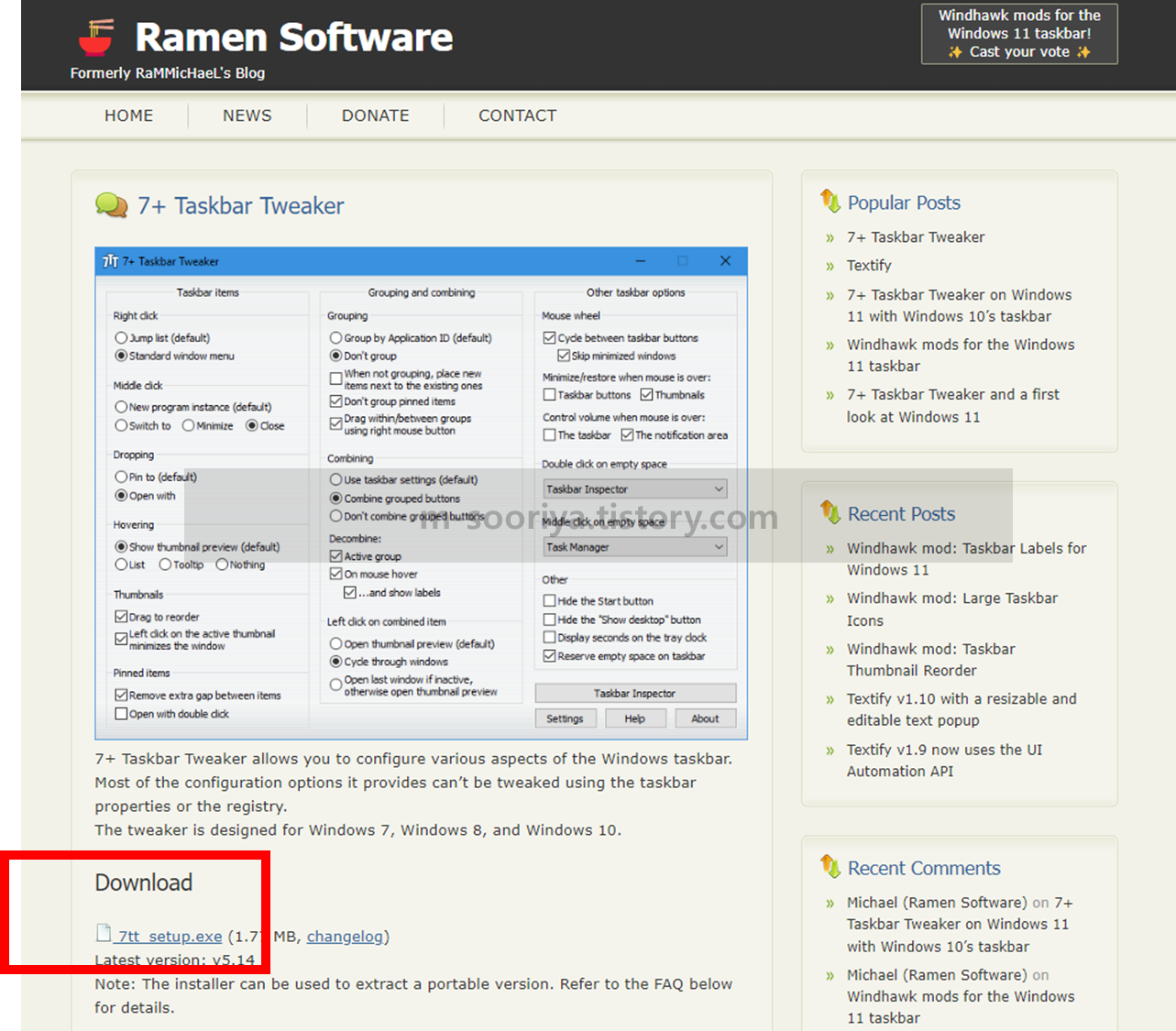Open 'Windhawk mod: Large Taskbar Icons' post
The width and height of the screenshot is (1176, 1031).
(x=952, y=609)
